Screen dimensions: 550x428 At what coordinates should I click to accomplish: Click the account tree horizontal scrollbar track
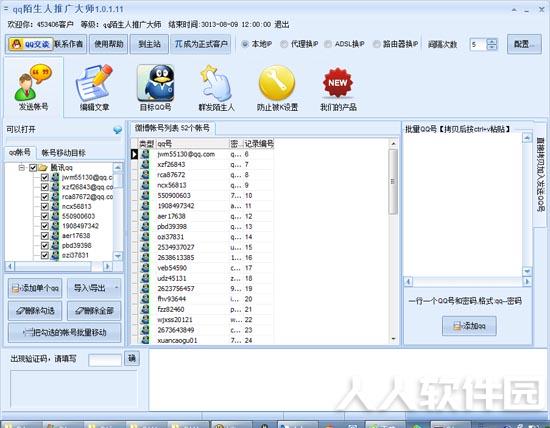click(59, 267)
